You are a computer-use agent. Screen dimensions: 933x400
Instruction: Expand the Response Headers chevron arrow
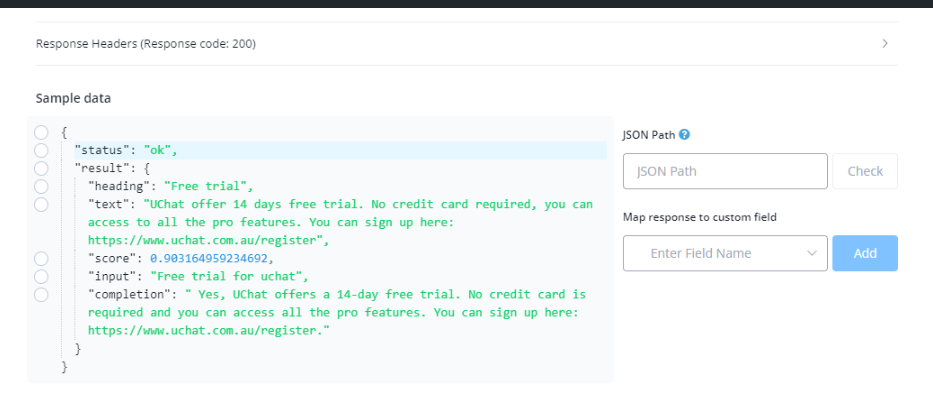(x=885, y=44)
